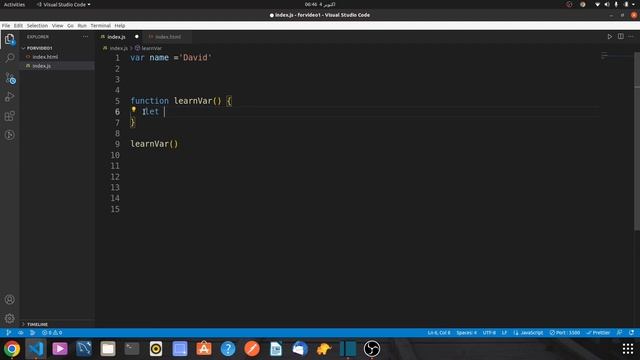
Task: Click the Port: 5500 Live Server status
Action: [x=565, y=333]
